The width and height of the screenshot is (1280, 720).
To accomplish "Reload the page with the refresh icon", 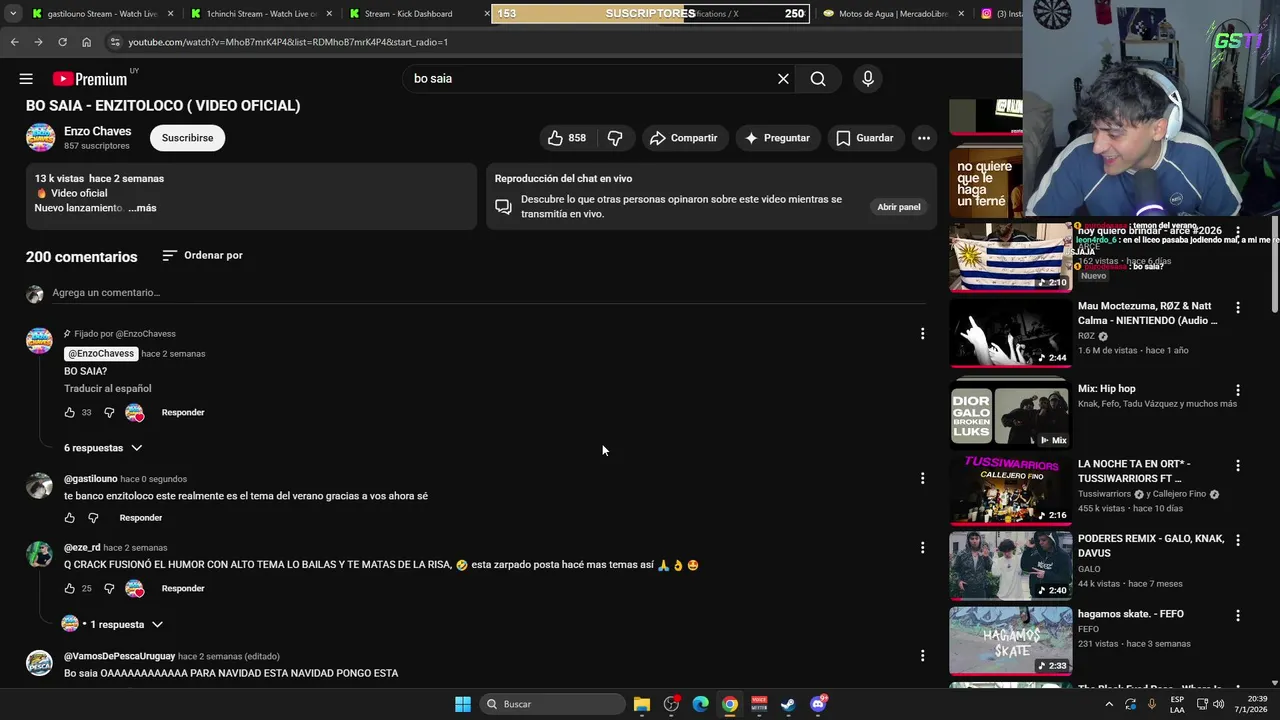I will [x=62, y=42].
